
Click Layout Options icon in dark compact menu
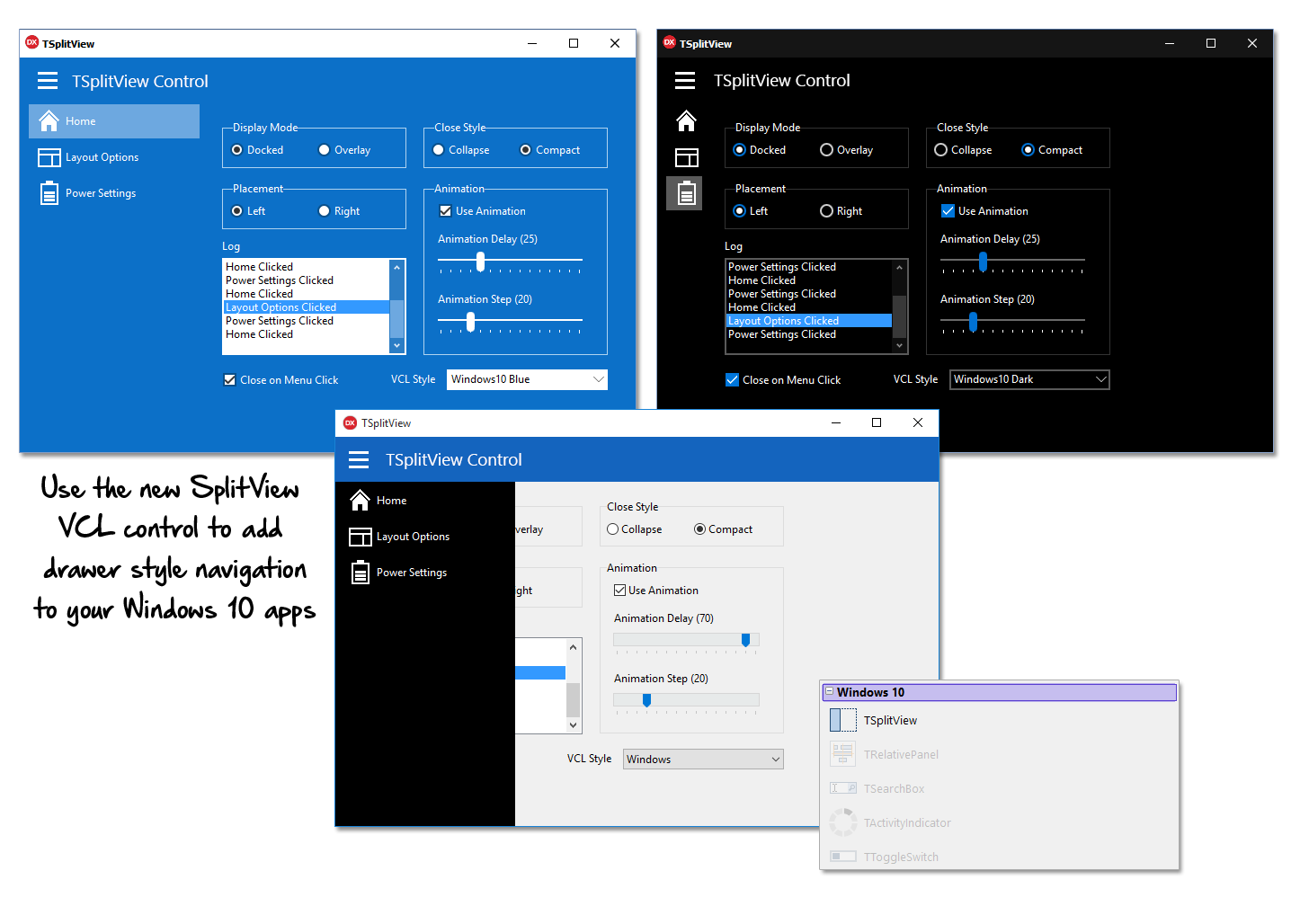click(686, 158)
